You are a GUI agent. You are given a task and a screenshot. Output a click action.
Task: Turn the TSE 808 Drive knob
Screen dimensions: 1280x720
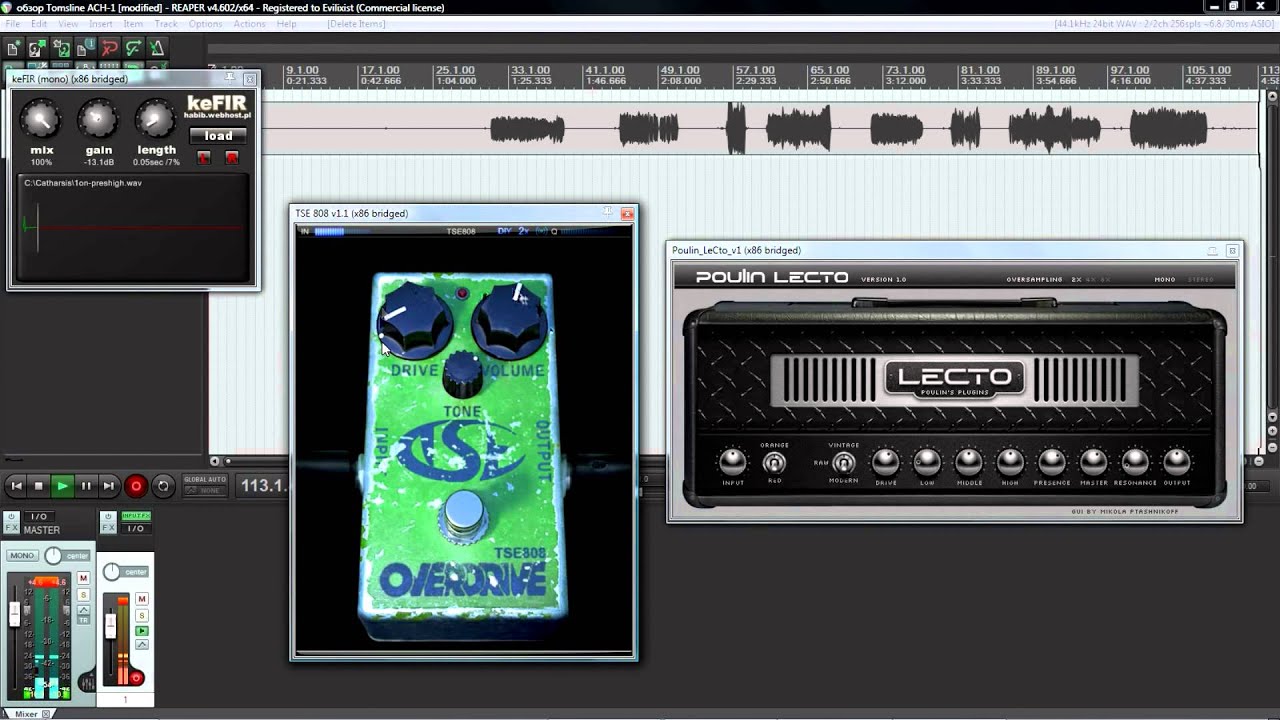point(414,319)
